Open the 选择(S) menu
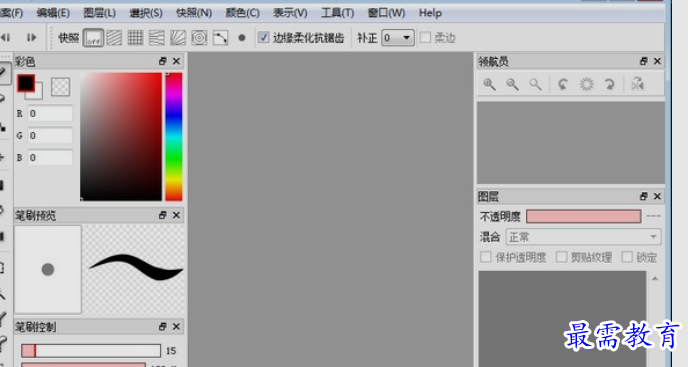Image resolution: width=688 pixels, height=367 pixels. [146, 13]
